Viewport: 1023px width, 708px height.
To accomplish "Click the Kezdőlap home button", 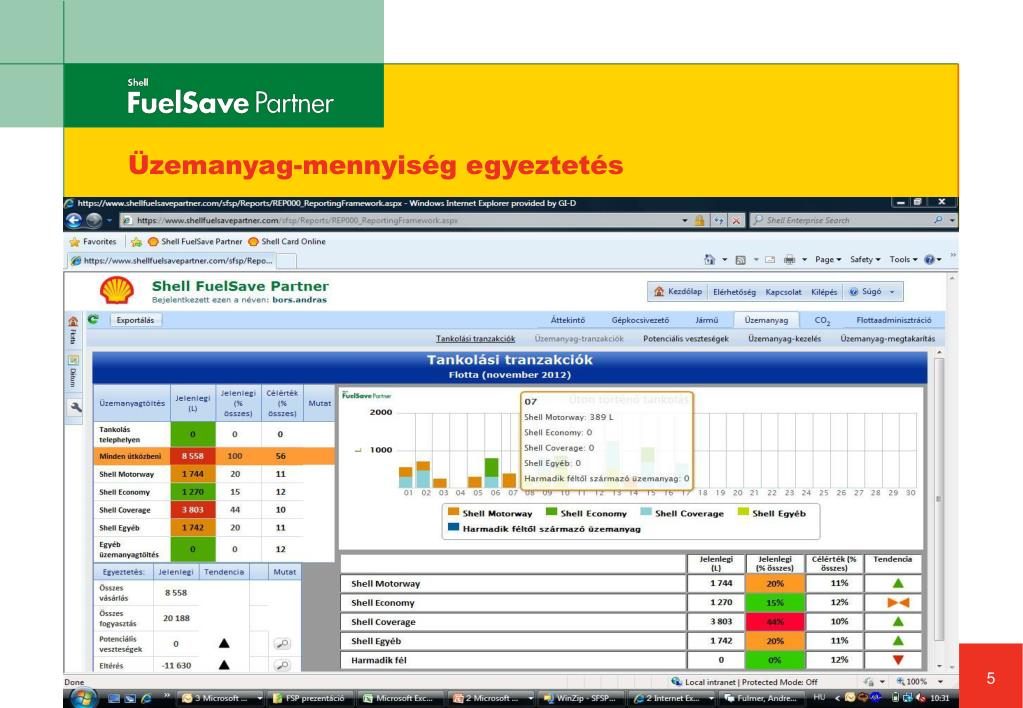I will [x=679, y=292].
